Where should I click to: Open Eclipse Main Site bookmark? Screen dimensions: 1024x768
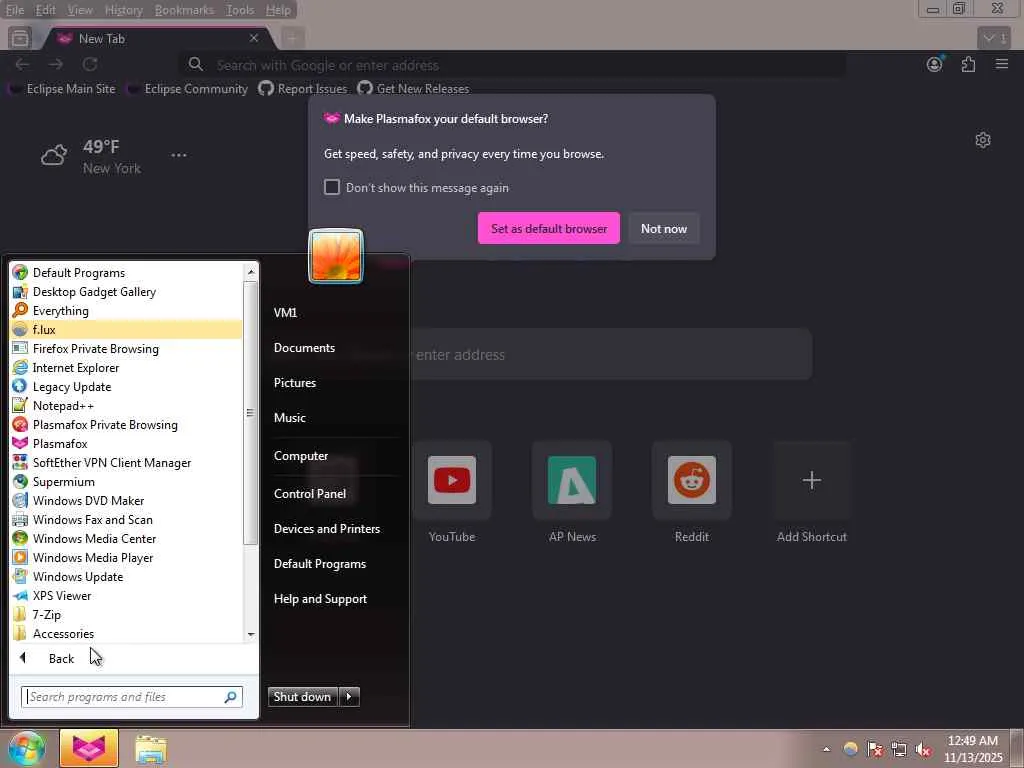[x=64, y=88]
